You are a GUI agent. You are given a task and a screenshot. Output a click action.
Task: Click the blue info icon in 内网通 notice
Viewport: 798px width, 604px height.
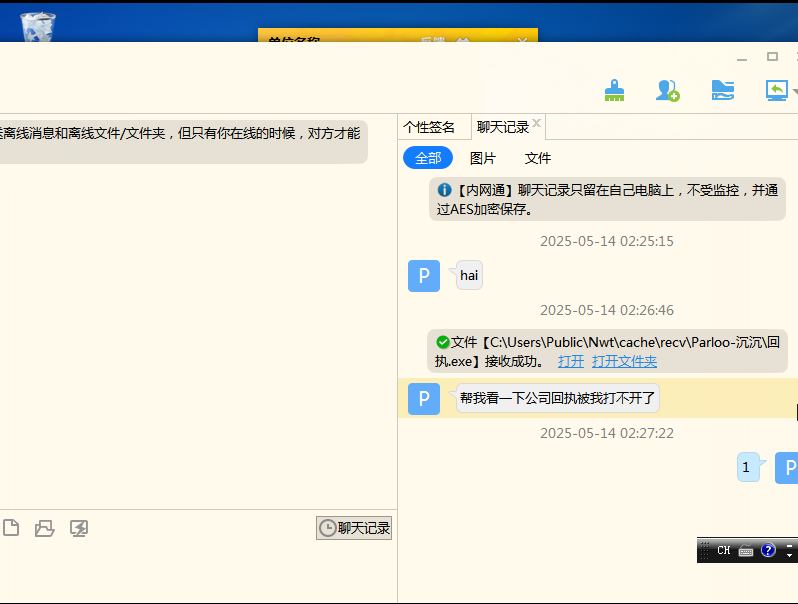444,190
